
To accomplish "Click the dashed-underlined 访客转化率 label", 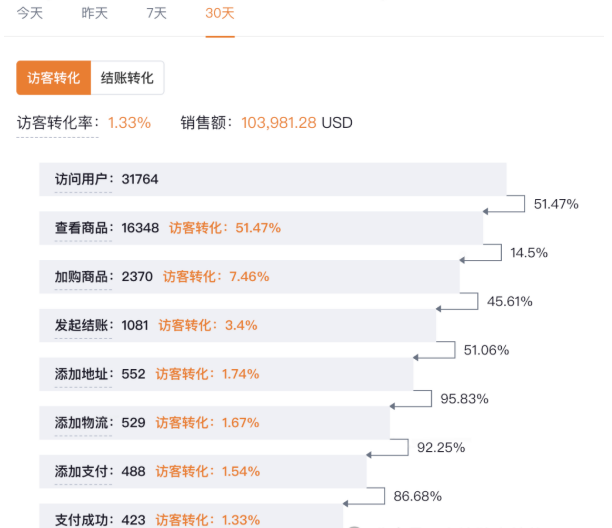I will (x=59, y=123).
